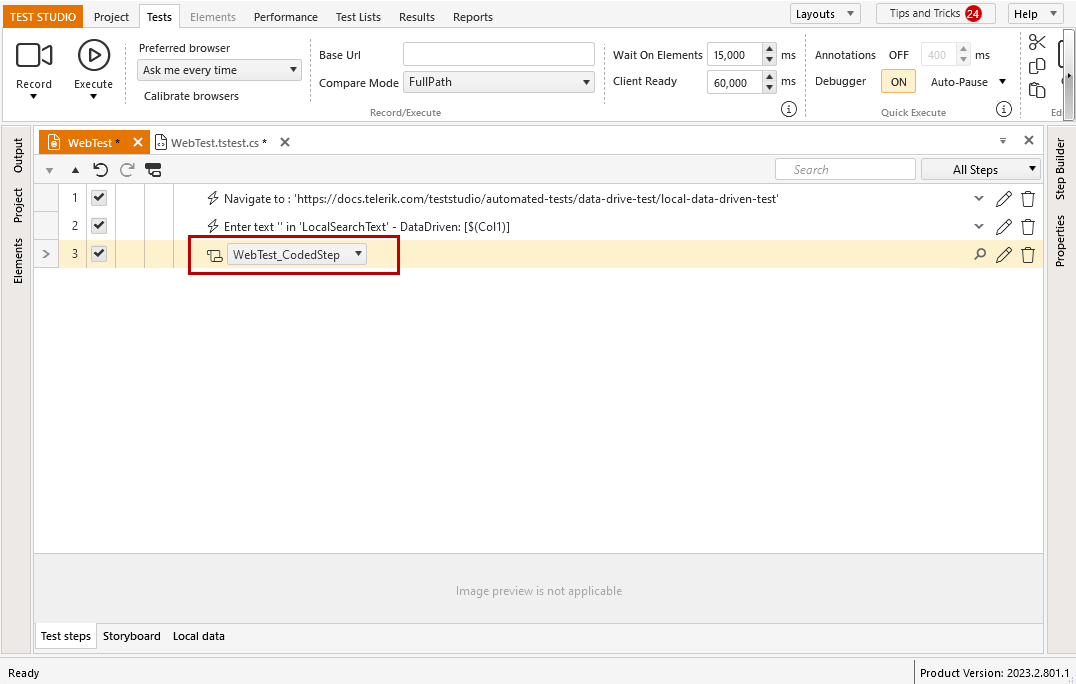Delete the WebTest_CodedStep step

pyautogui.click(x=1028, y=255)
